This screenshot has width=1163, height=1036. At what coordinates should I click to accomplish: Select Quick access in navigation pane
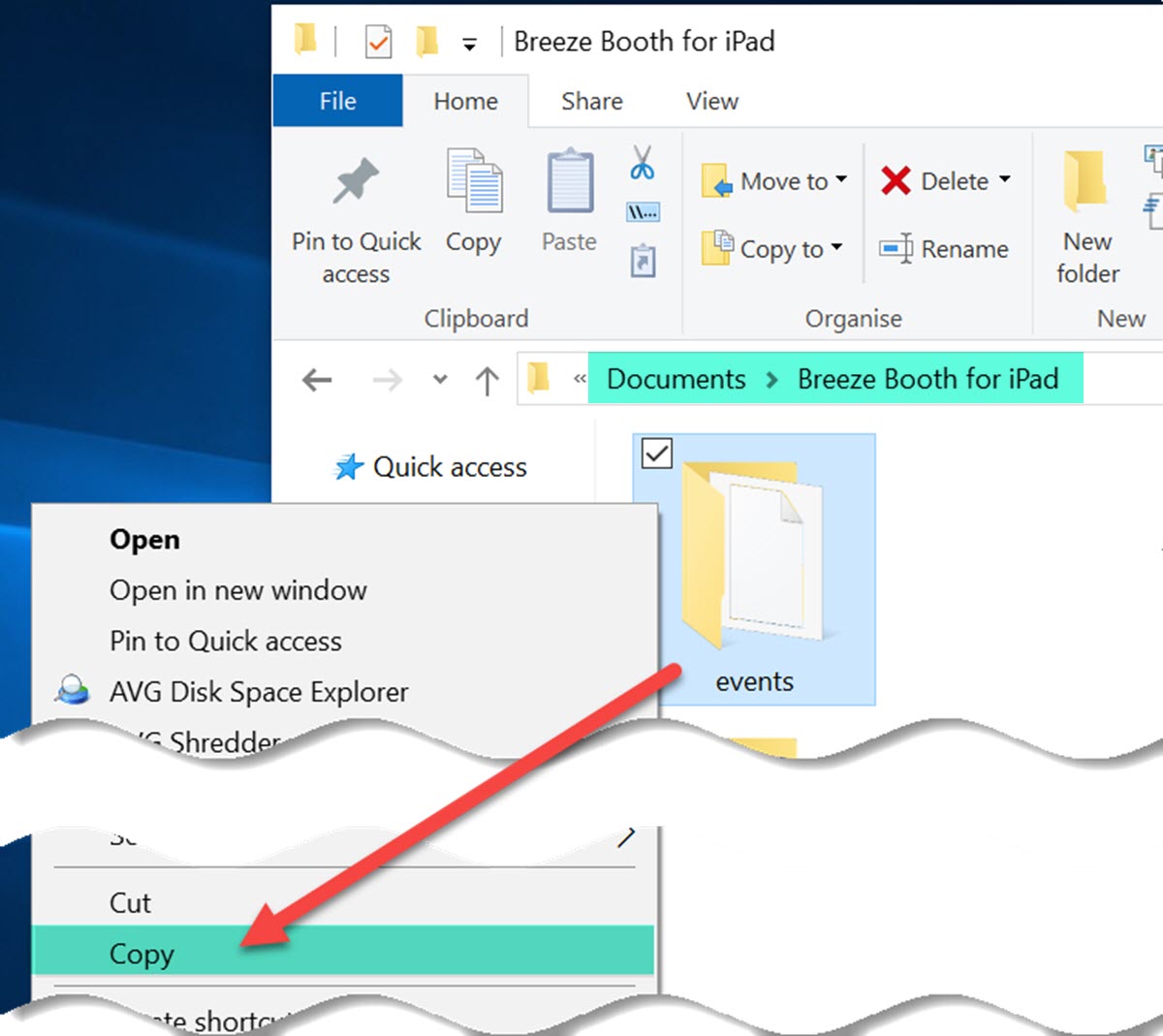point(430,467)
